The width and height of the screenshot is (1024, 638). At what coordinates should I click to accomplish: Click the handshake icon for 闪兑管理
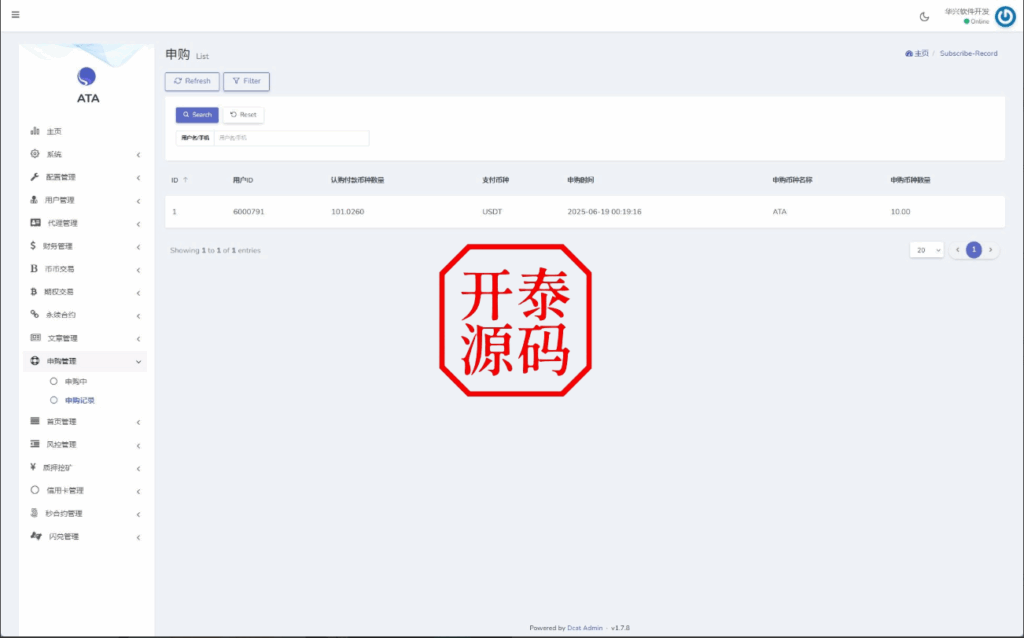pos(36,536)
